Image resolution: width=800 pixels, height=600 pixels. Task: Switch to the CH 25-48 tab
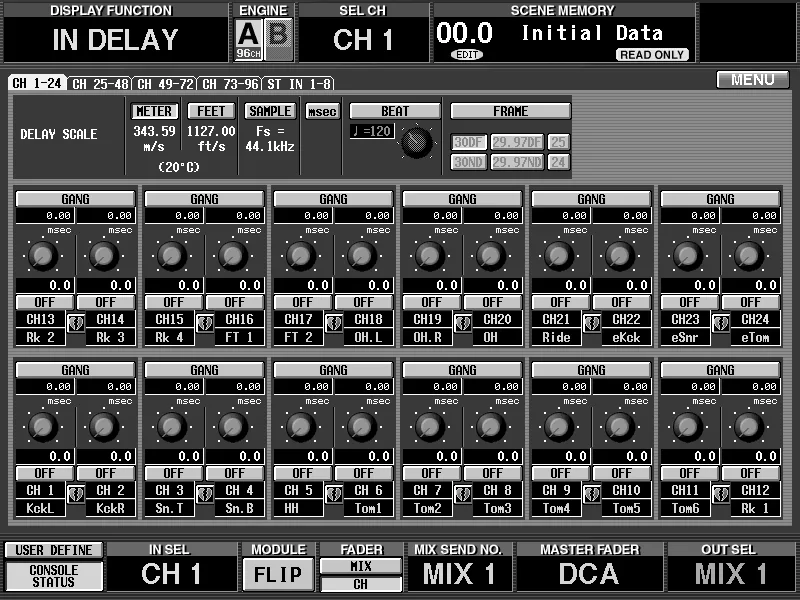pos(100,84)
